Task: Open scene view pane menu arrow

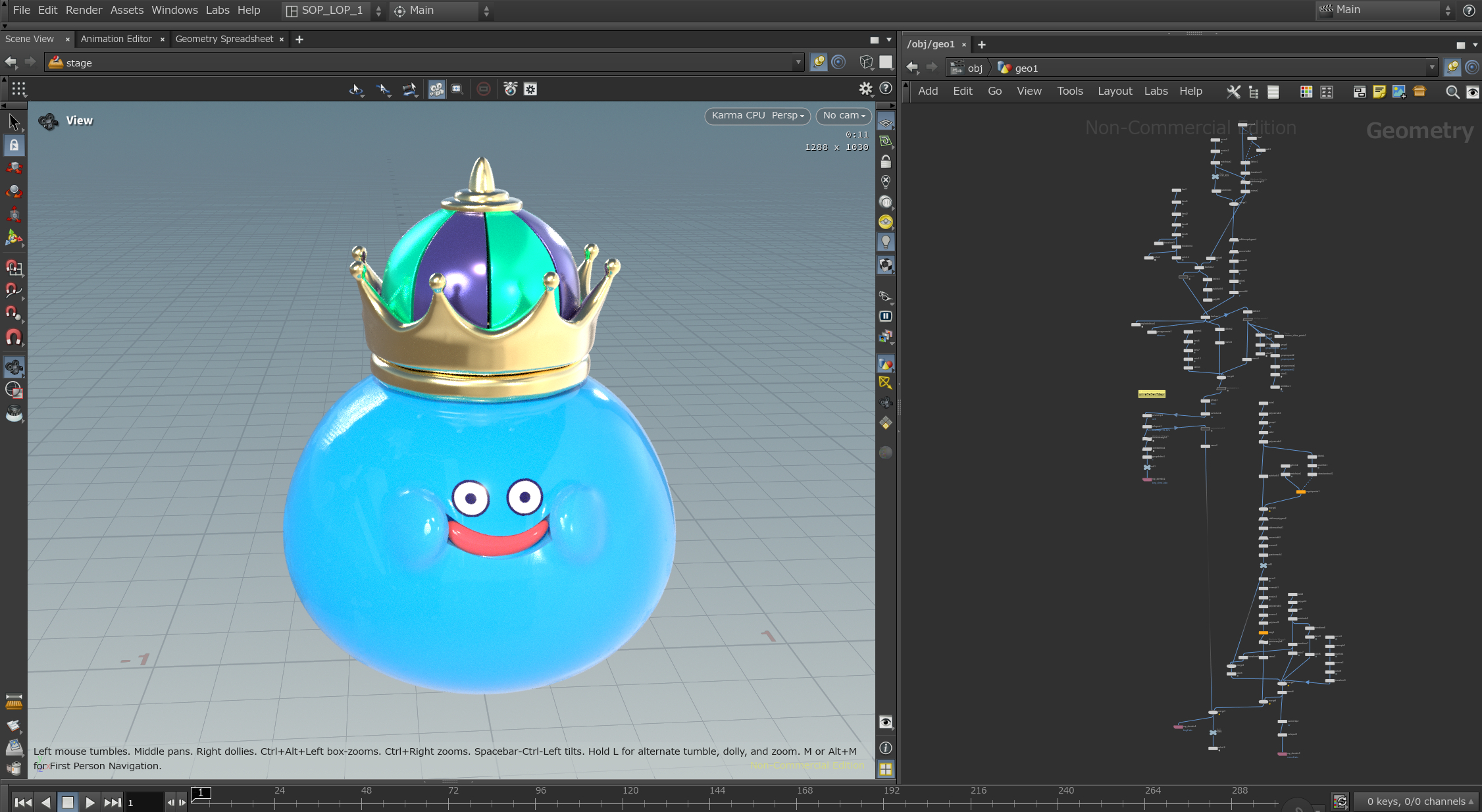Action: tap(889, 39)
